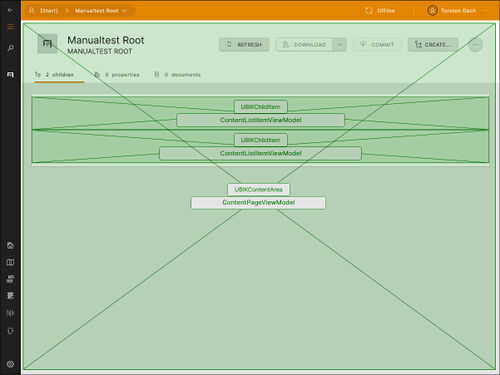
Task: Click the REFRESH button
Action: [x=244, y=44]
